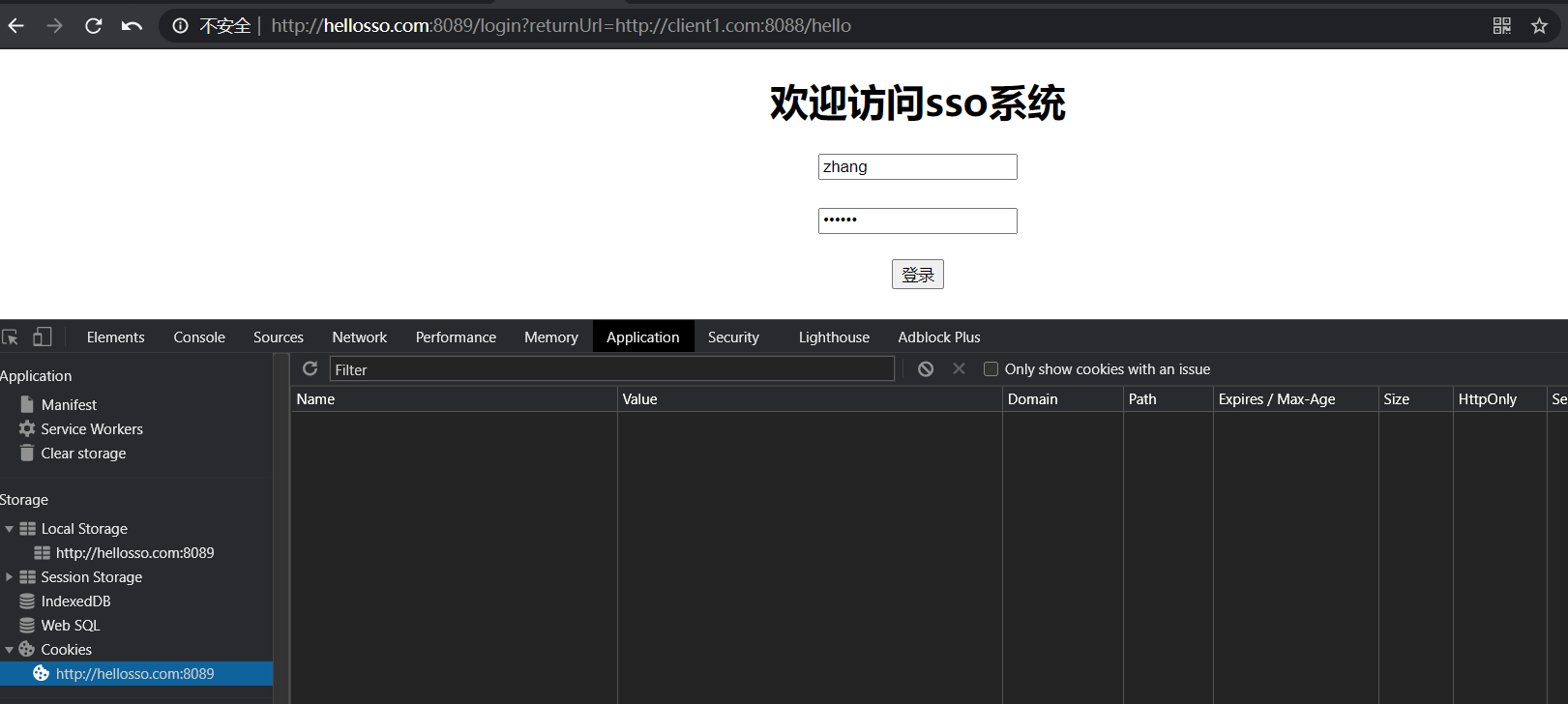Screen dimensions: 1568x704
Task: Sort cookies by the HttpOnly column header
Action: 1499,398
